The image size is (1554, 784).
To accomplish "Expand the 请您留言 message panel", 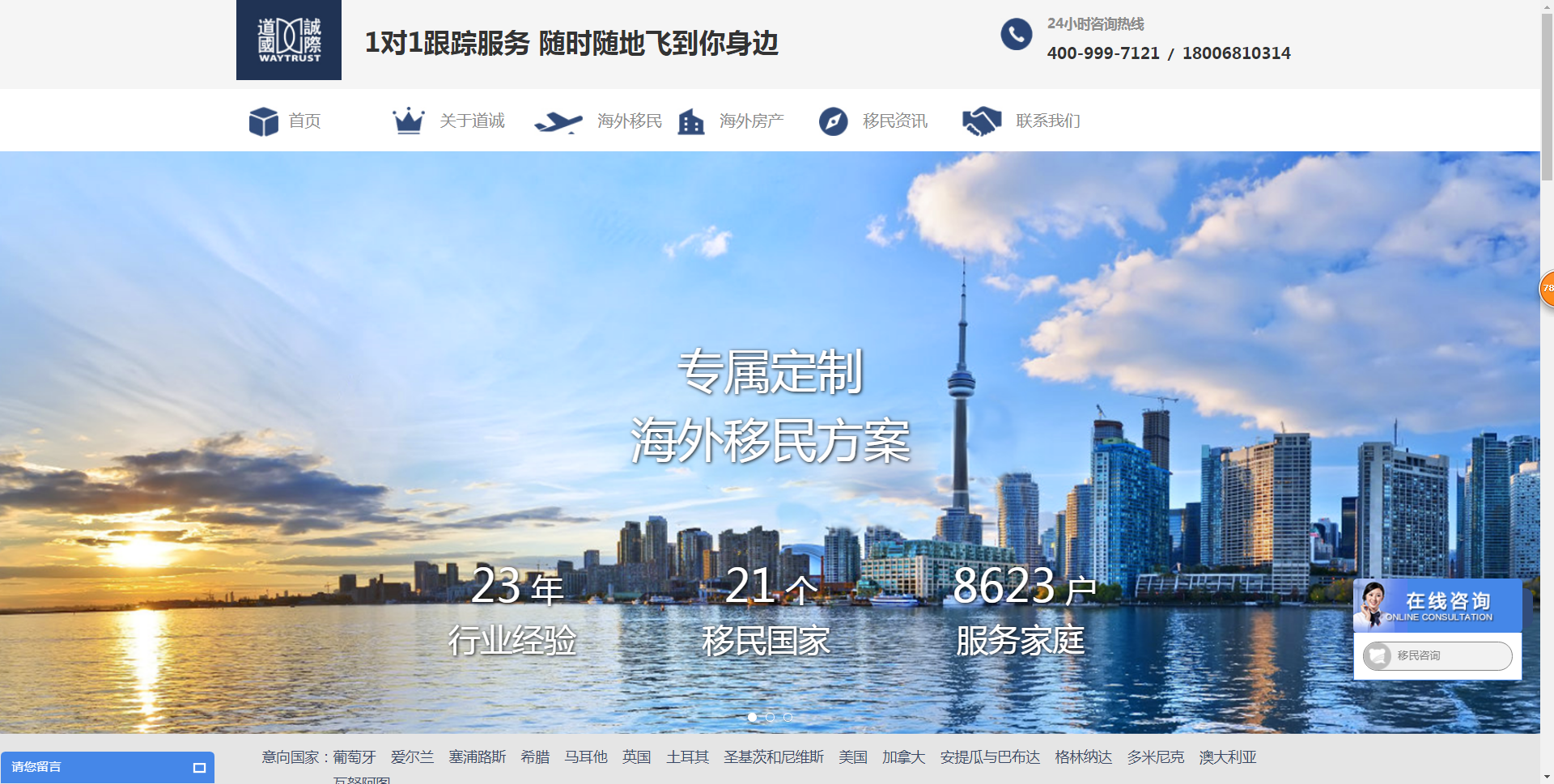I will point(199,768).
